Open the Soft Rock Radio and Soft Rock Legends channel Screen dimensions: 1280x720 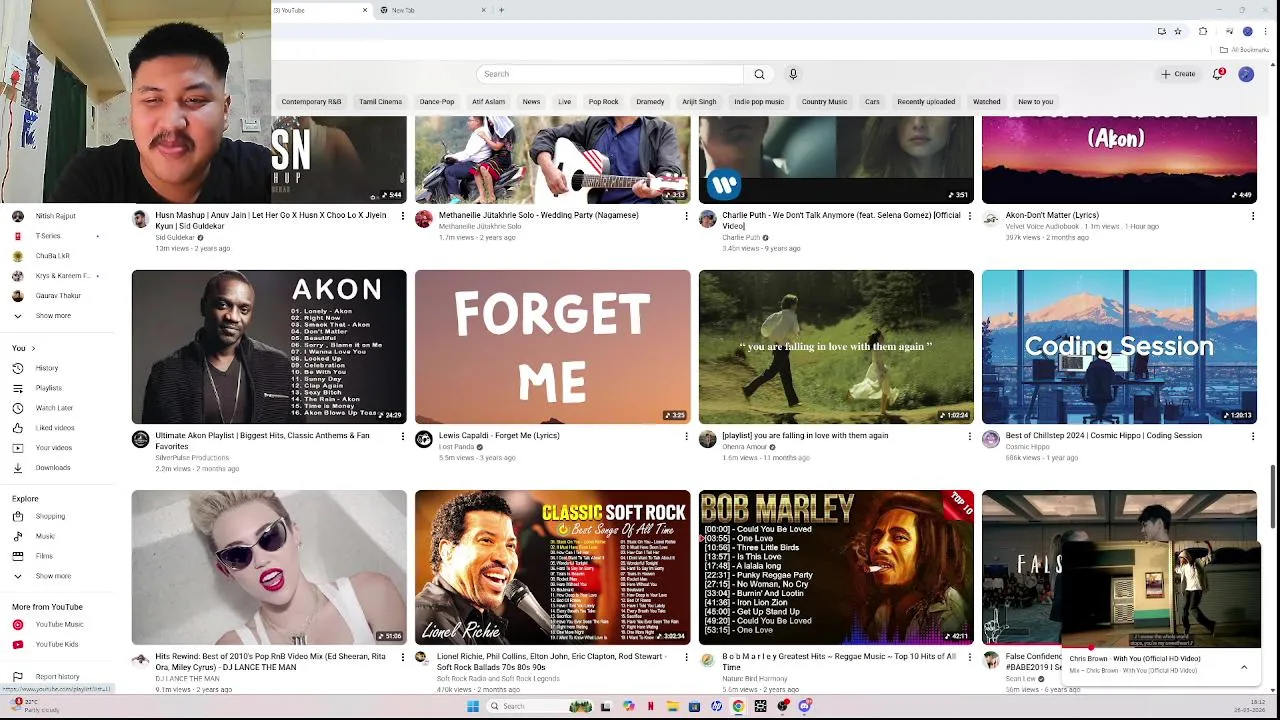[497, 679]
